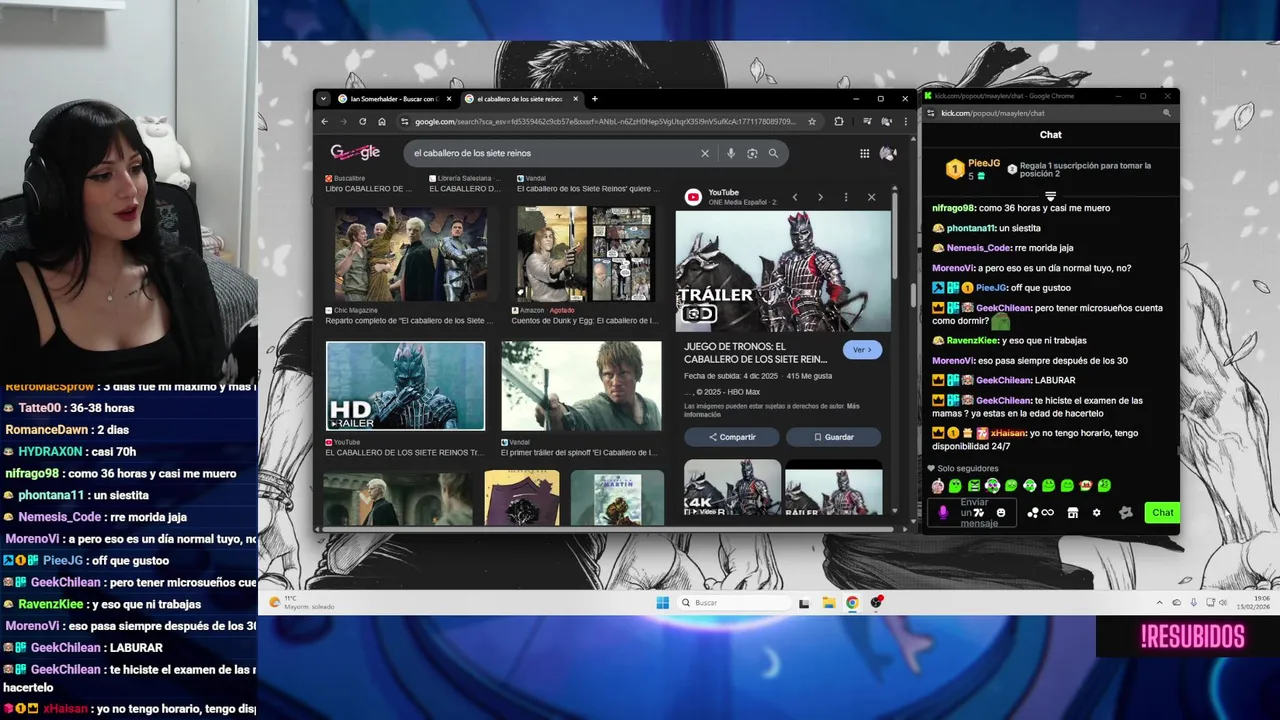Click Kick chat 'Enviar un mensaje' field
The width and height of the screenshot is (1280, 720).
point(974,513)
